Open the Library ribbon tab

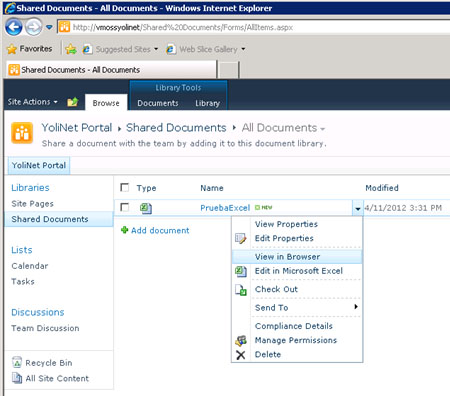coord(207,103)
